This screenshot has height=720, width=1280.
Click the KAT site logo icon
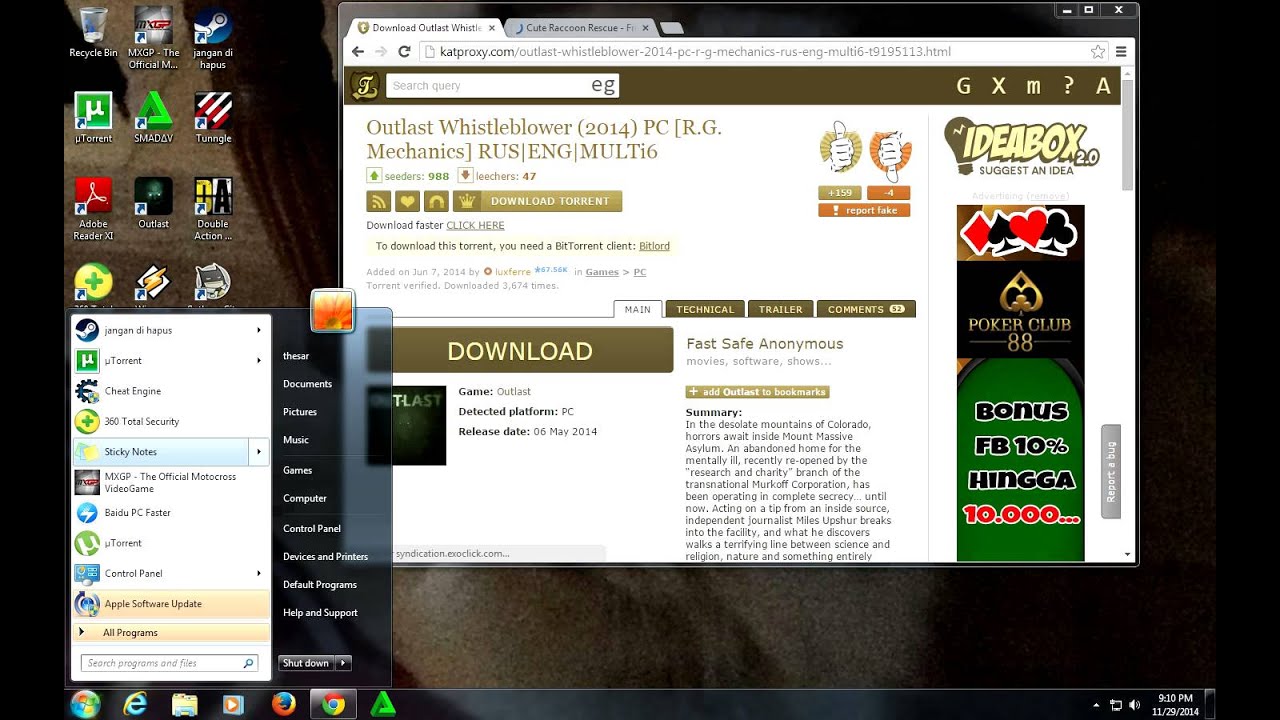[365, 86]
